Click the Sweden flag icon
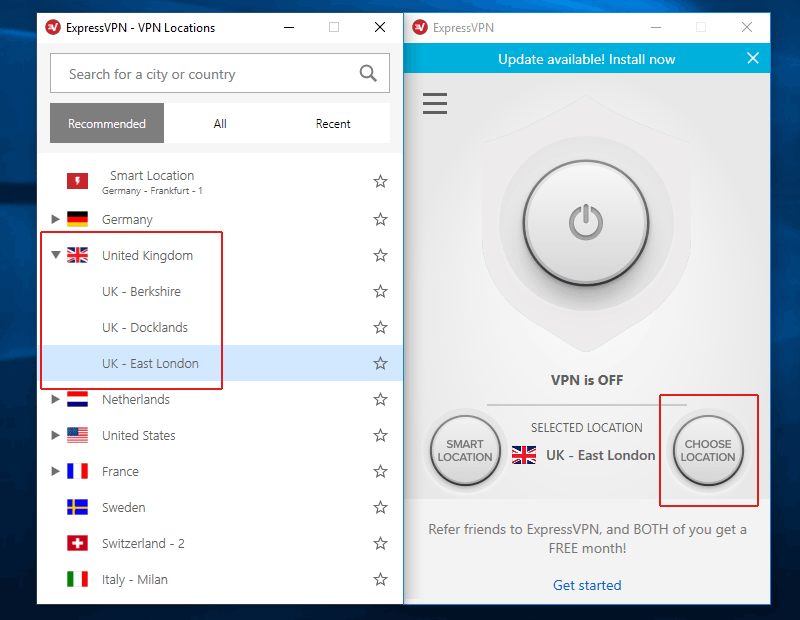800x620 pixels. [x=78, y=507]
